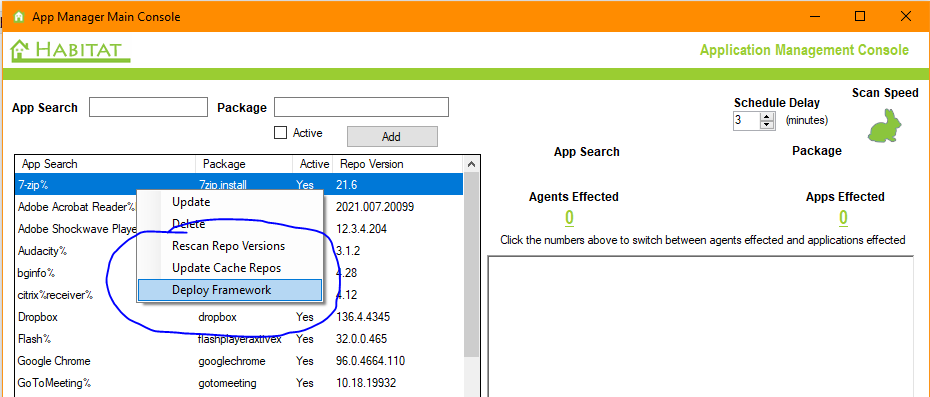Click the Agents Effected count link
The width and height of the screenshot is (930, 397).
[x=569, y=218]
